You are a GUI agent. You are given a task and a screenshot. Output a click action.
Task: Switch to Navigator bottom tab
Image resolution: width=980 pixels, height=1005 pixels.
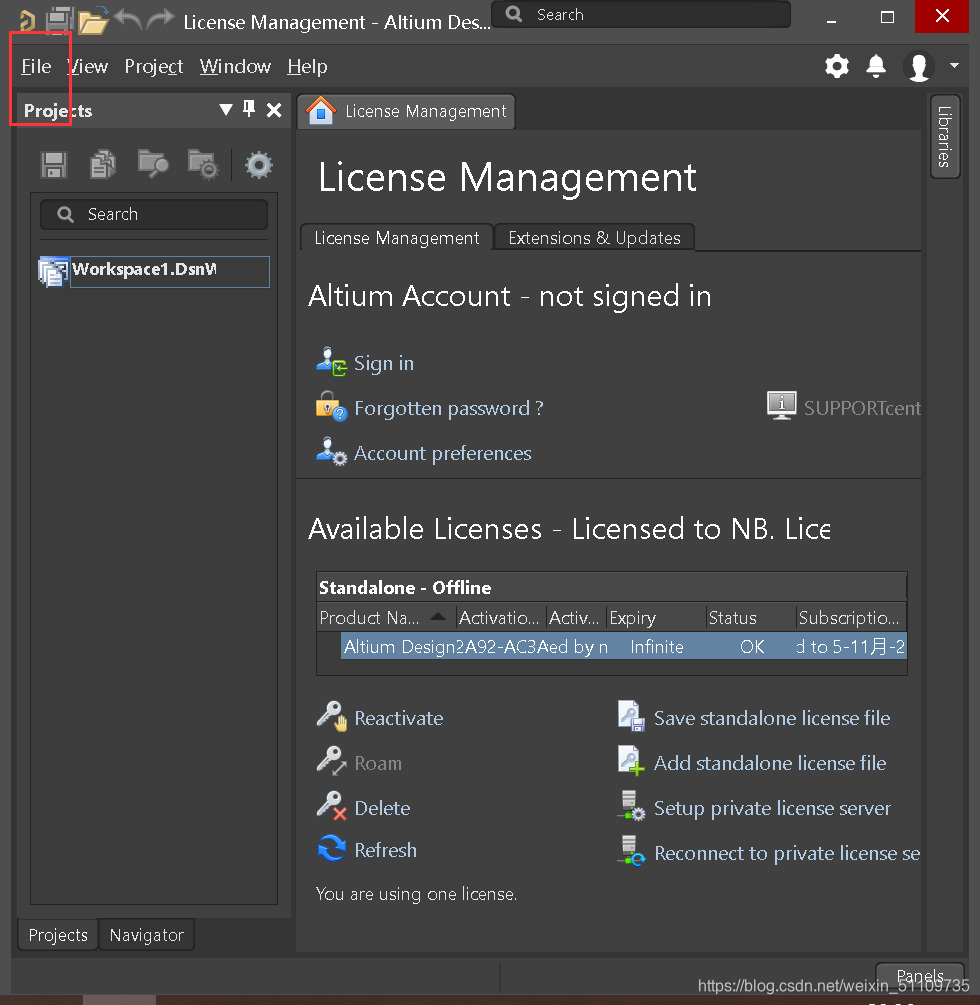point(146,935)
